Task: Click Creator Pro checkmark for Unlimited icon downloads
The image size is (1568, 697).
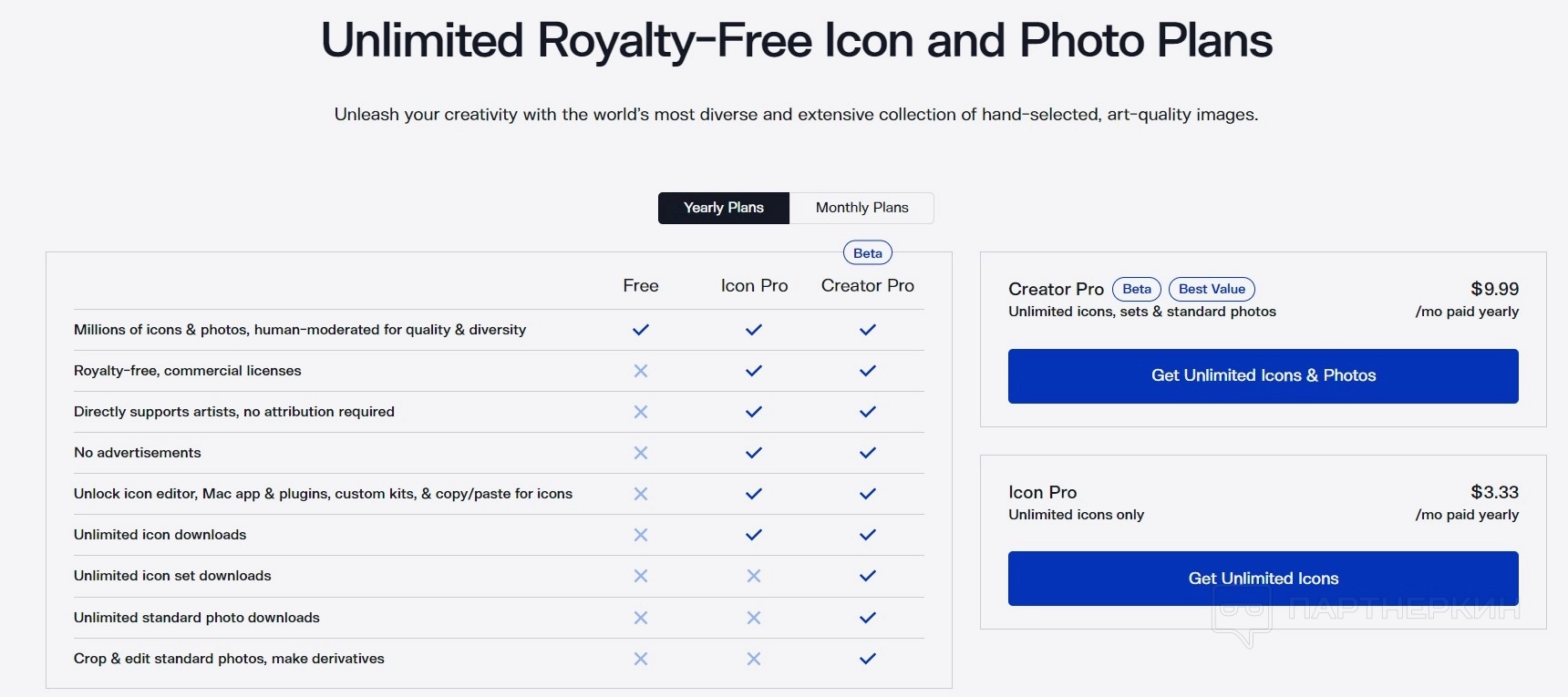Action: (868, 535)
